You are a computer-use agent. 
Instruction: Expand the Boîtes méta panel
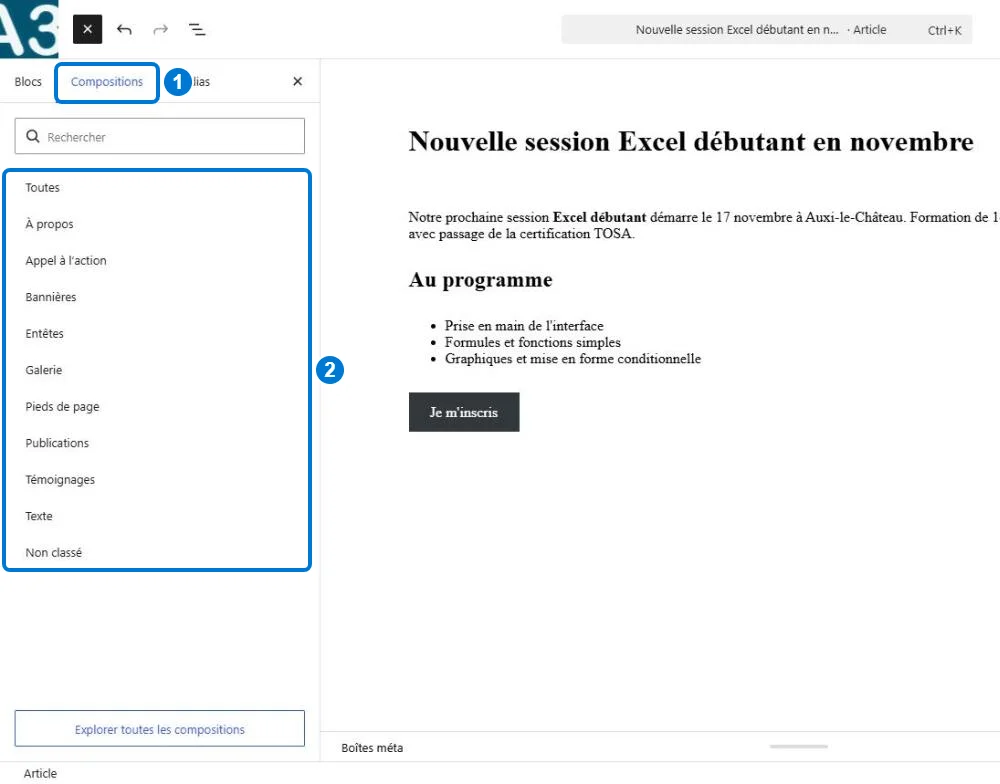[x=372, y=748]
